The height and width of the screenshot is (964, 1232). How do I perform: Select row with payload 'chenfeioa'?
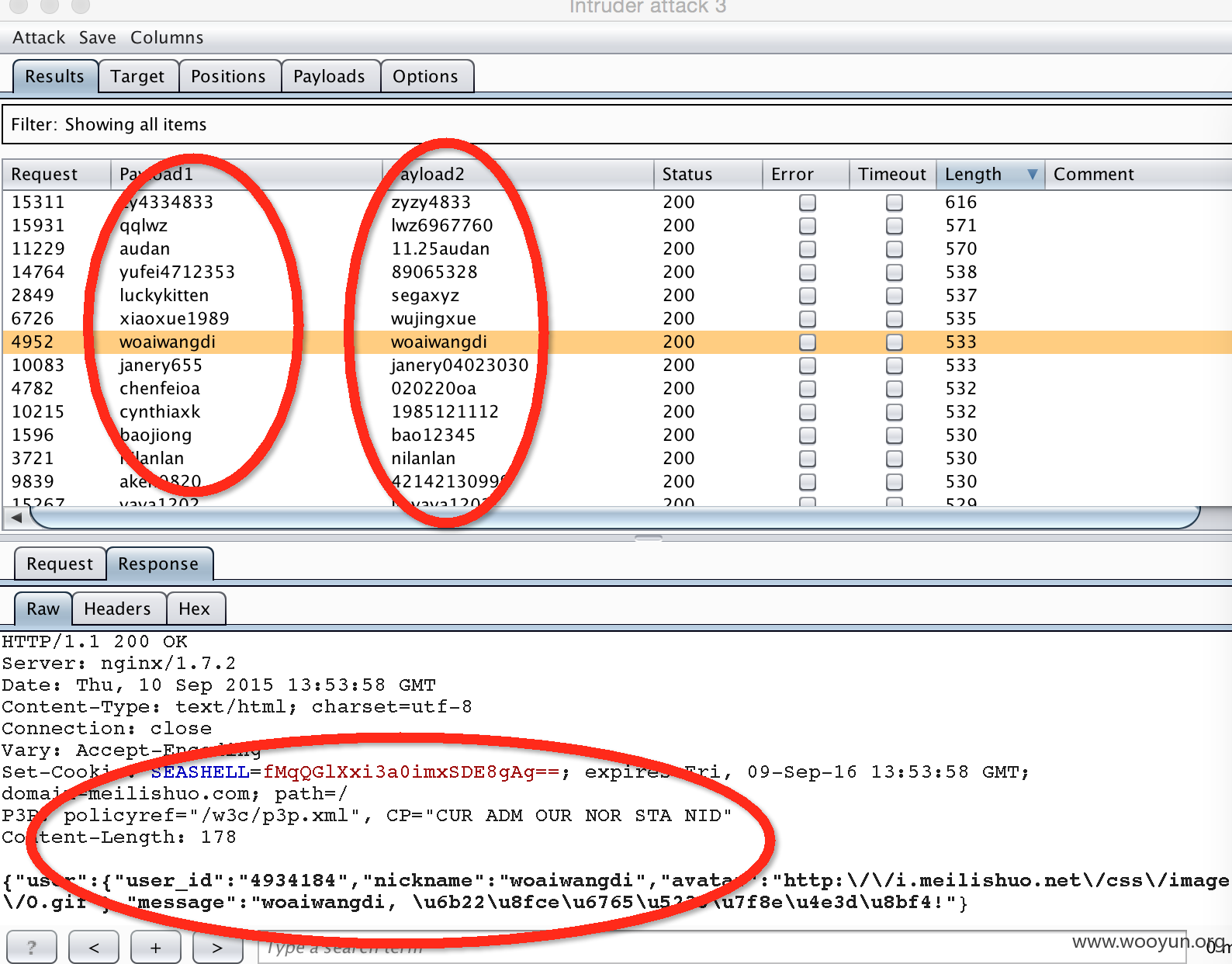[x=617, y=388]
